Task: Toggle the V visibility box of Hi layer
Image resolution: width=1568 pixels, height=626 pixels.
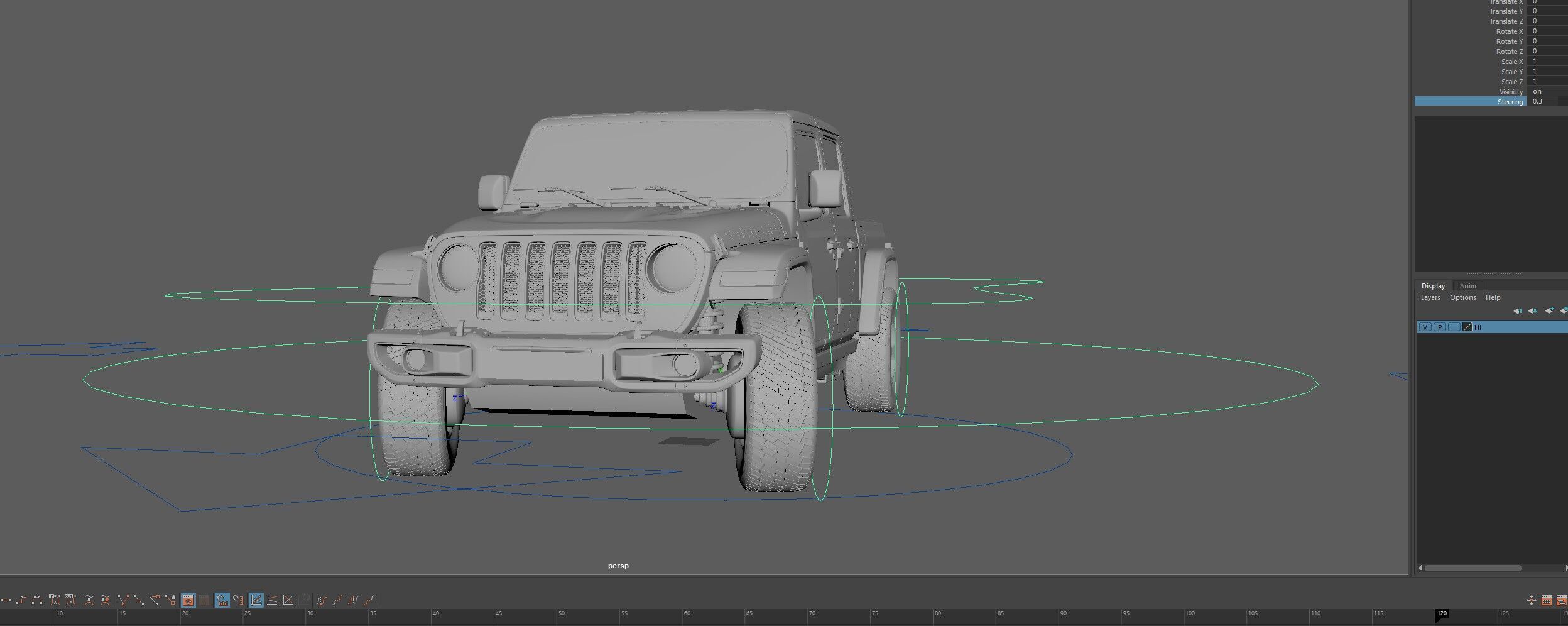Action: pyautogui.click(x=1425, y=327)
